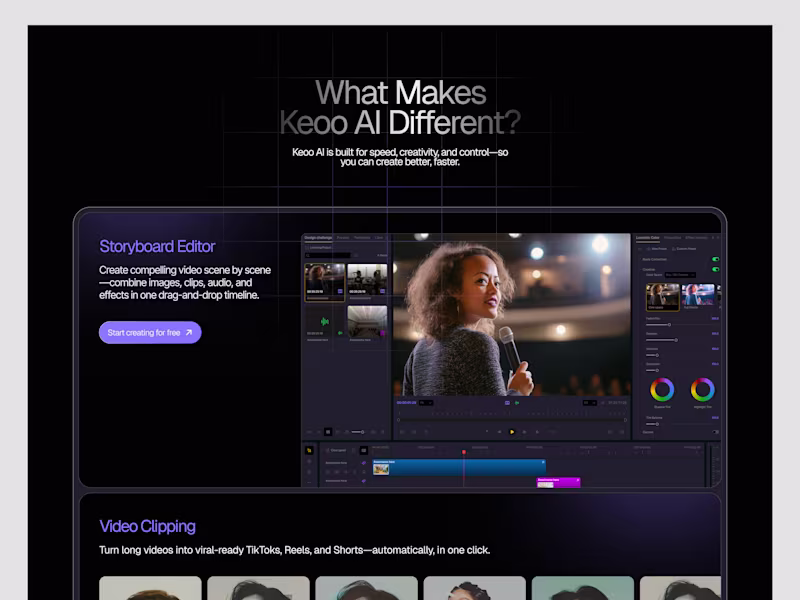Select the black-and-white band clip thumbnail
This screenshot has width=800, height=600.
[367, 279]
